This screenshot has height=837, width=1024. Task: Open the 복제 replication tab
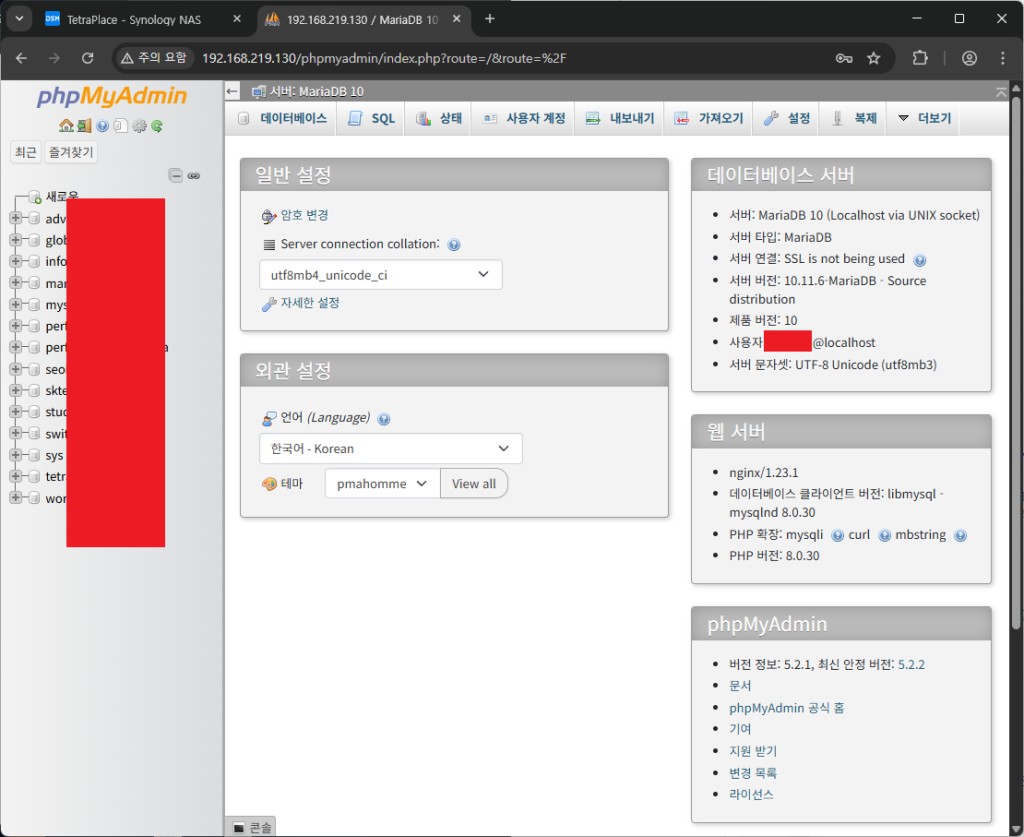pyautogui.click(x=854, y=118)
